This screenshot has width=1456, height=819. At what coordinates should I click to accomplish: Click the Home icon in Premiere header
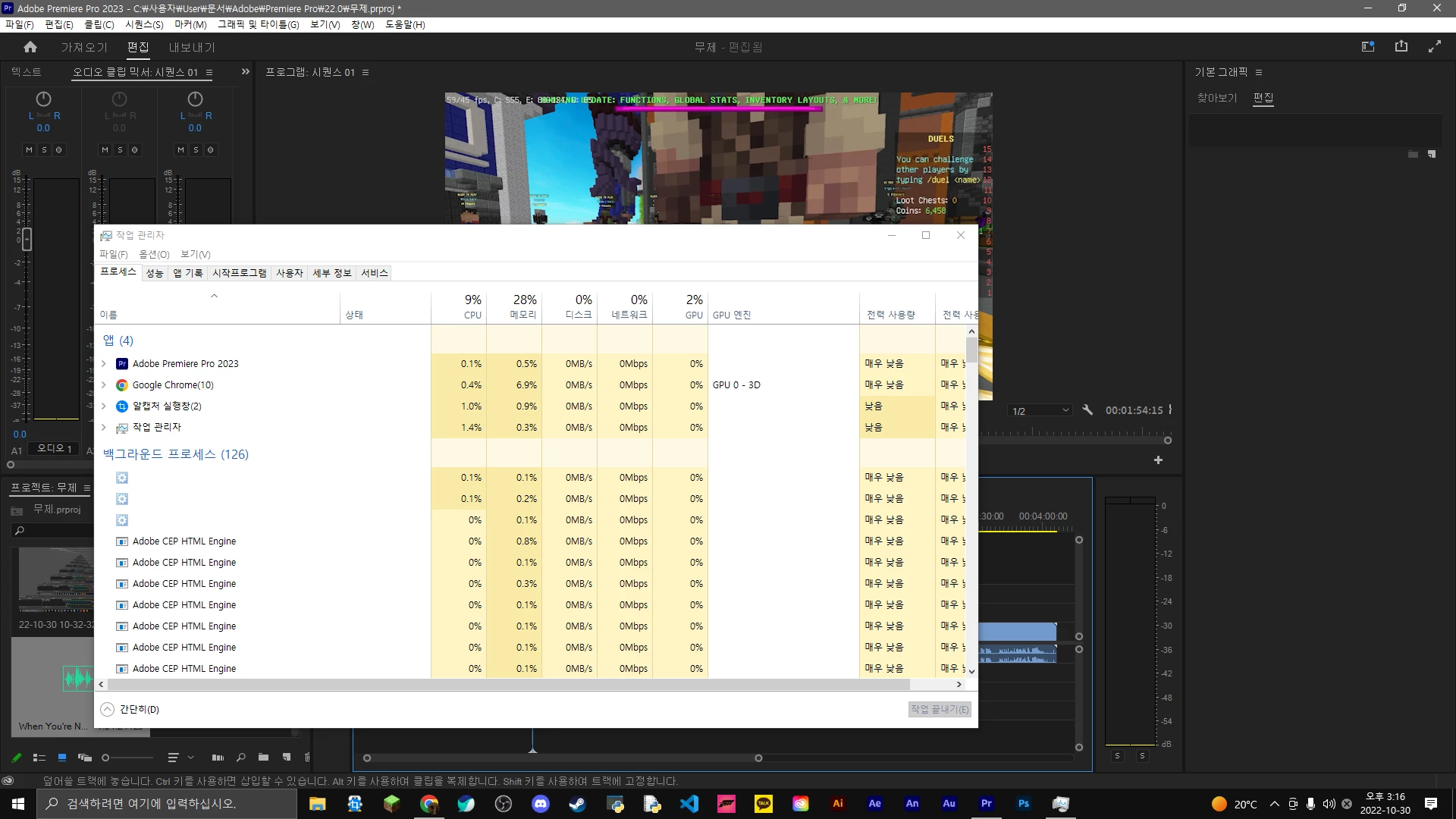tap(30, 47)
